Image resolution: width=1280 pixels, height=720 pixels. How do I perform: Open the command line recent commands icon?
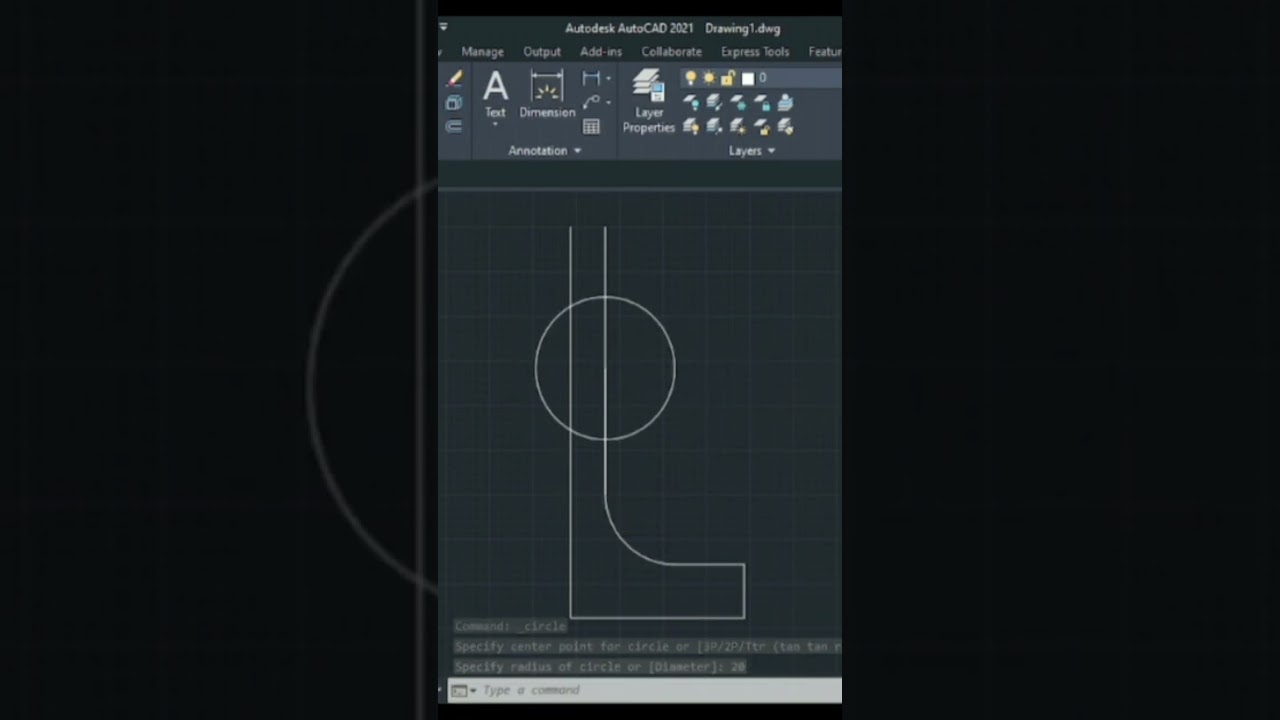coord(461,690)
